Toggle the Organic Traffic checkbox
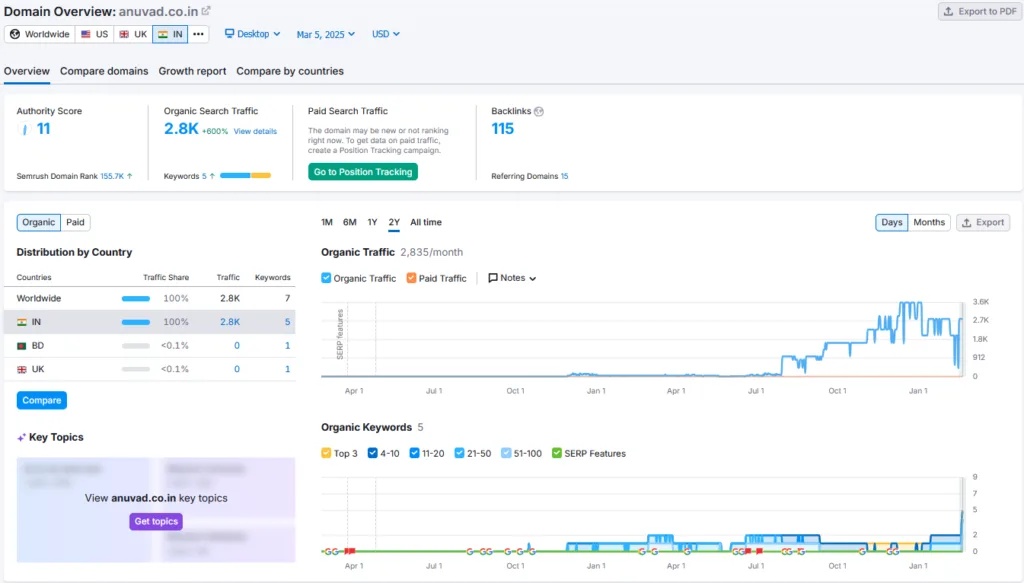The height and width of the screenshot is (583, 1024). pyautogui.click(x=326, y=277)
